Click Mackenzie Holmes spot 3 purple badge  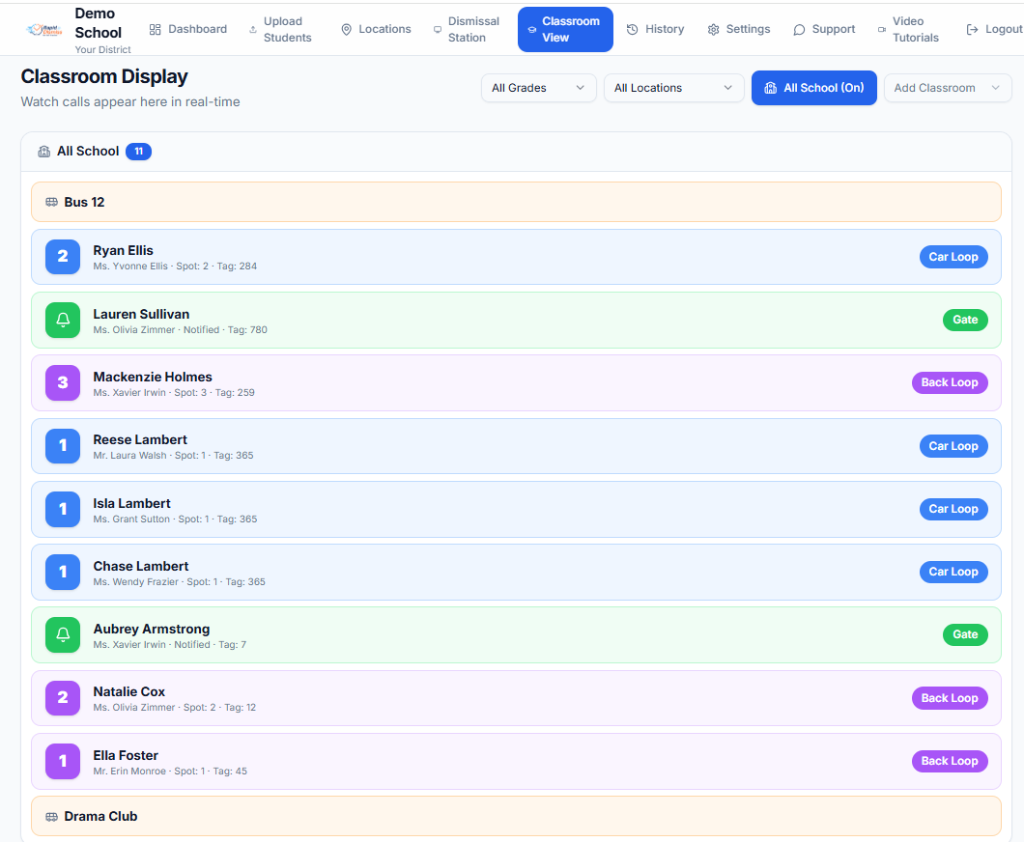pos(63,383)
